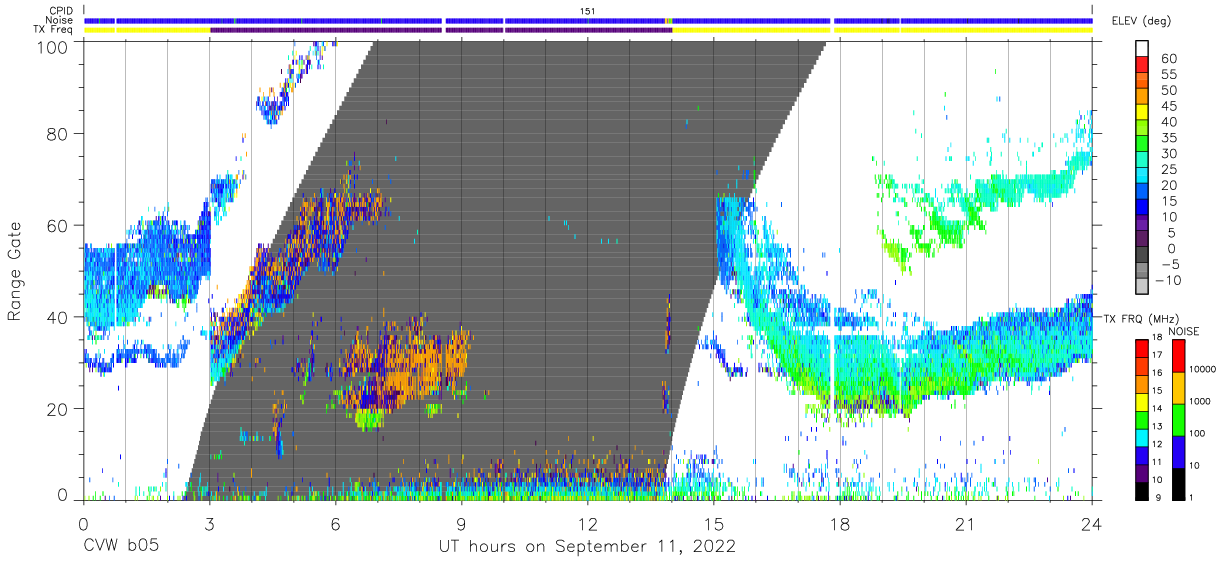Click the 'TX Freq' row label
Viewport: 1228px width, 567px height.
[x=55, y=30]
